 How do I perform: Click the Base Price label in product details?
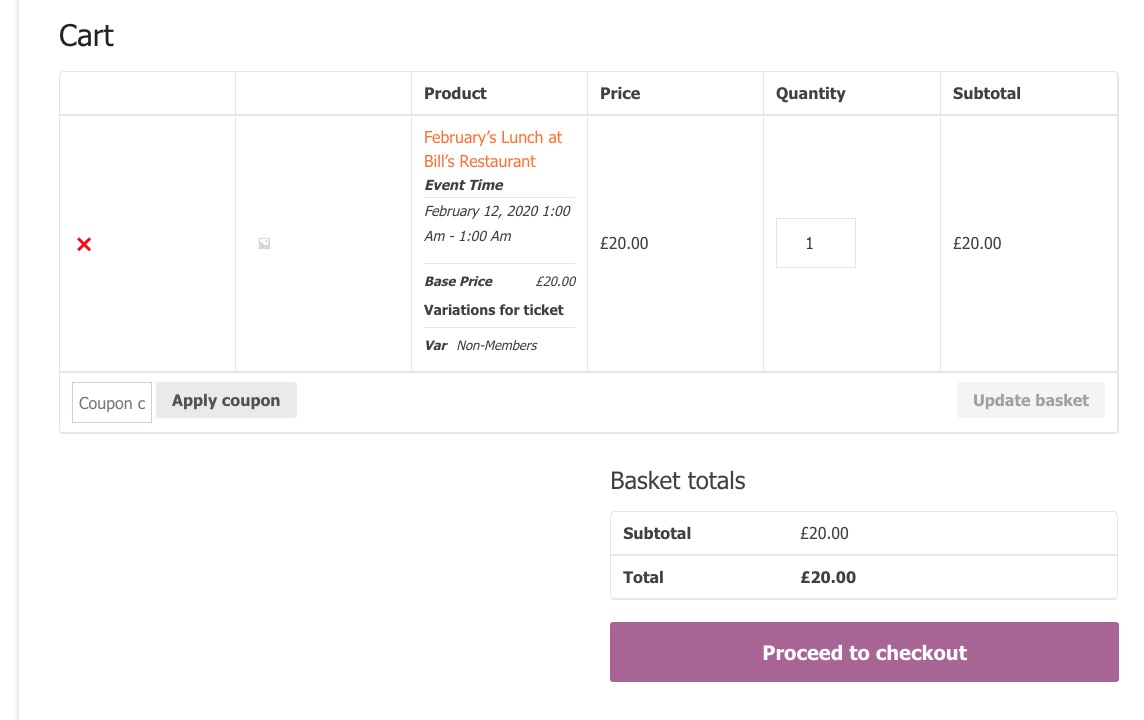[x=458, y=282]
